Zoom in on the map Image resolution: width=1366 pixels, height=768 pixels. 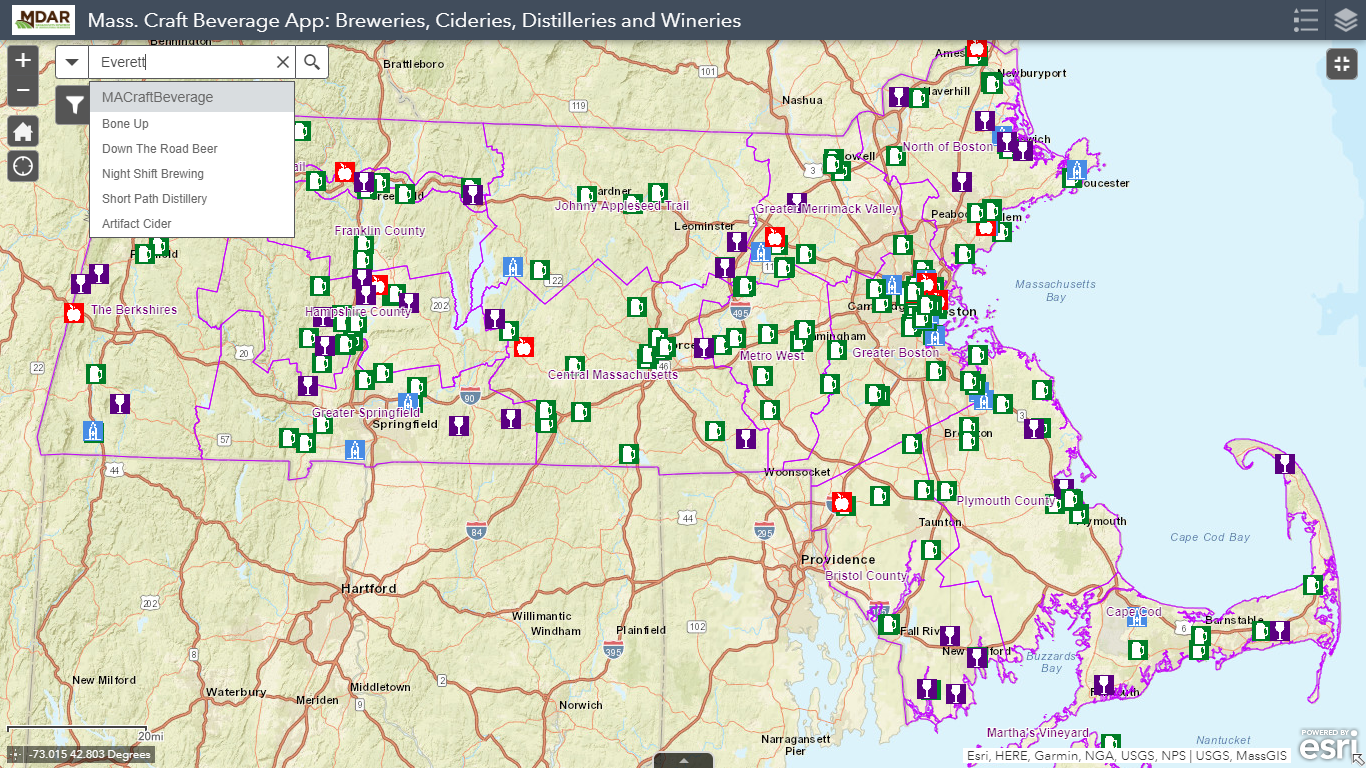click(x=23, y=60)
